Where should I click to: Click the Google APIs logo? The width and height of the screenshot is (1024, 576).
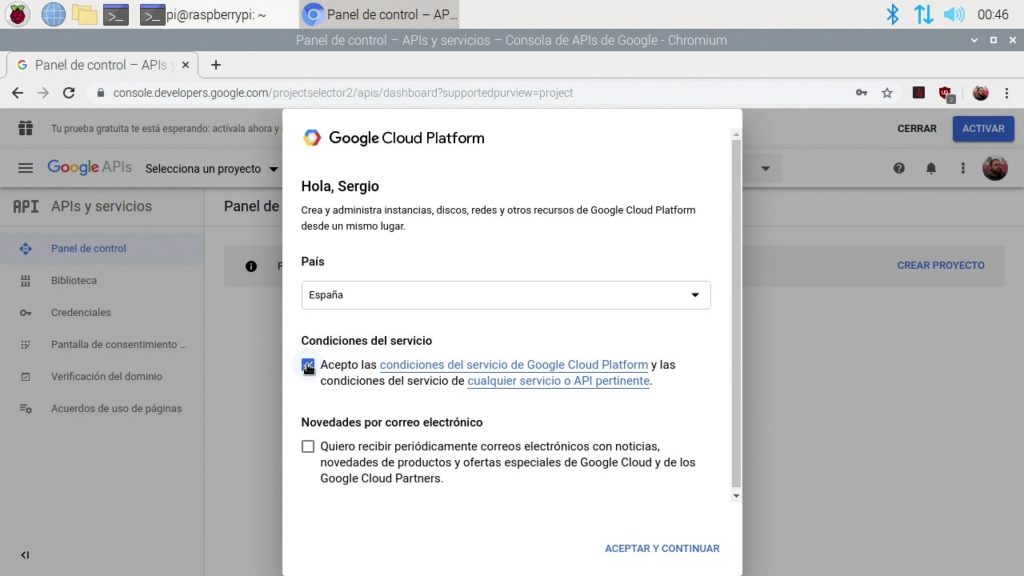pos(89,167)
